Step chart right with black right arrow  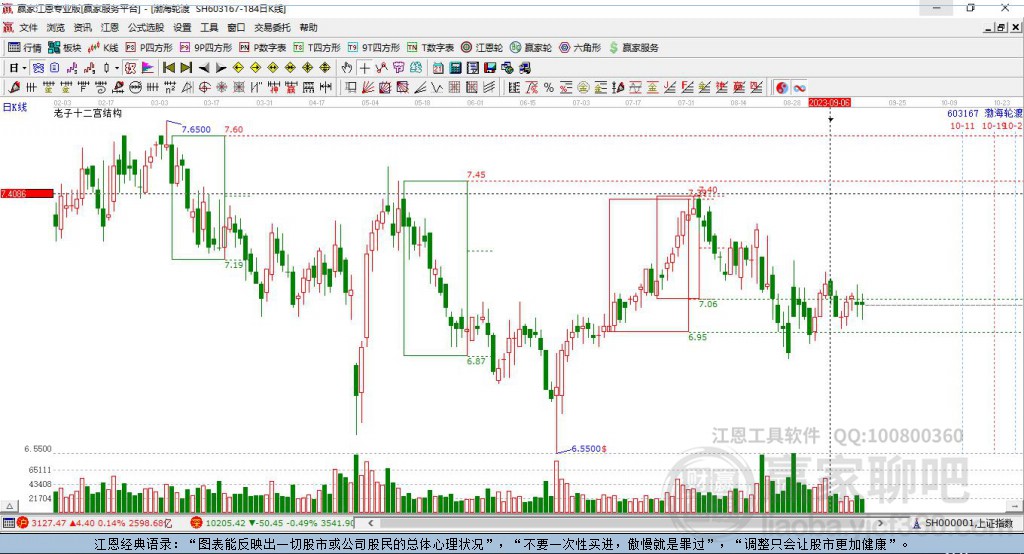(221, 68)
